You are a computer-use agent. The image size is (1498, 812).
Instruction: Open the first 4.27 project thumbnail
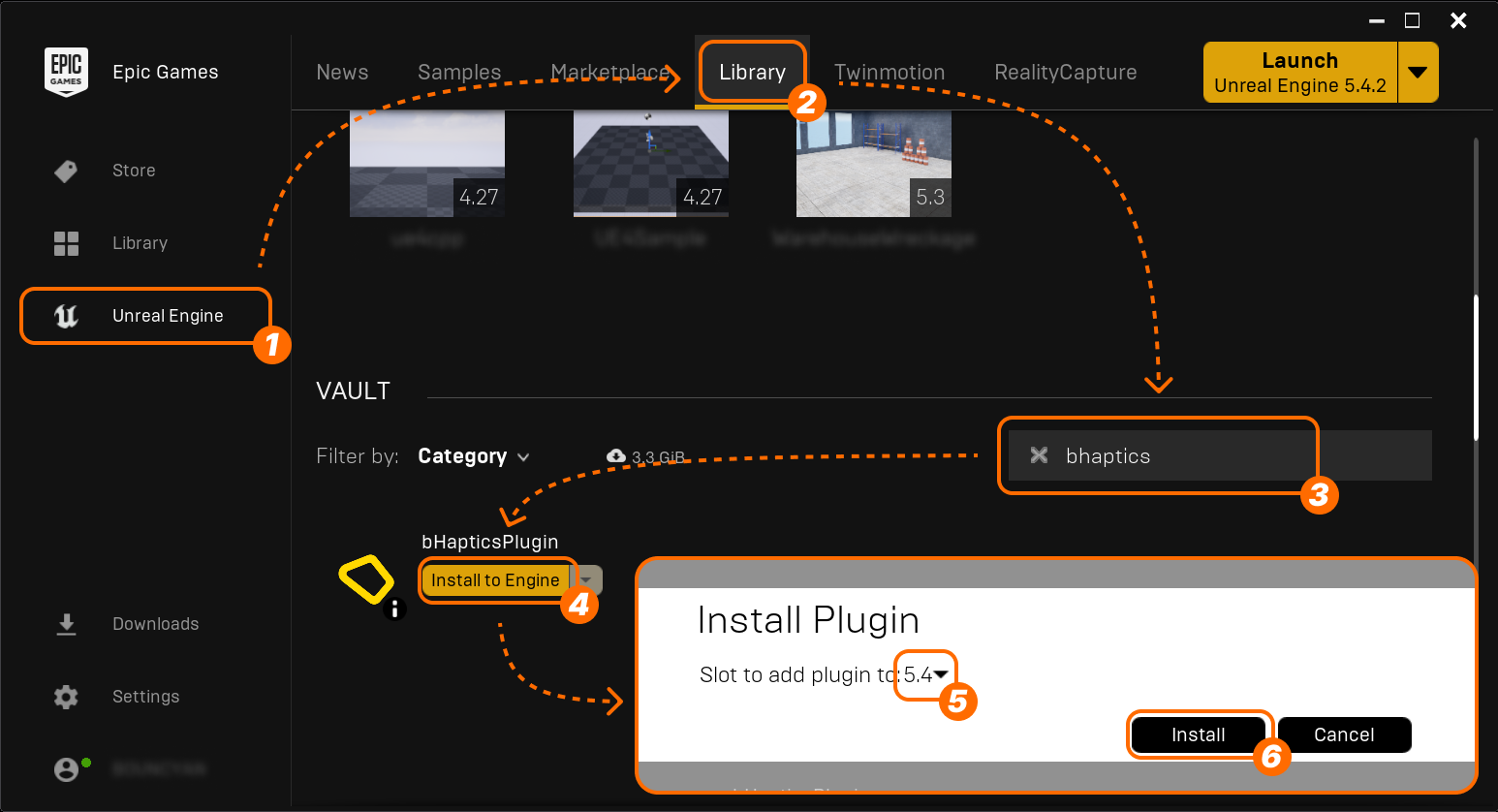427,163
